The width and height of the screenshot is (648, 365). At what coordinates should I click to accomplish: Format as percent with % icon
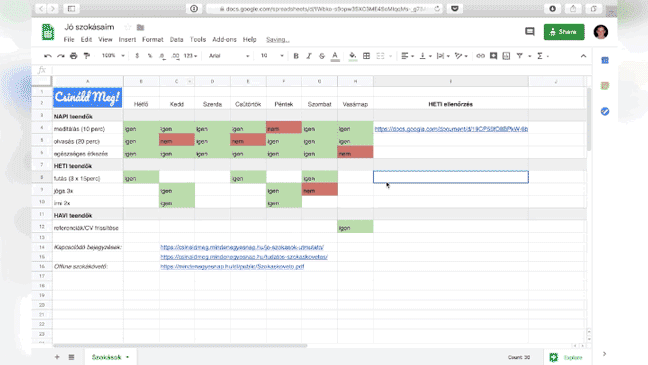[150, 56]
